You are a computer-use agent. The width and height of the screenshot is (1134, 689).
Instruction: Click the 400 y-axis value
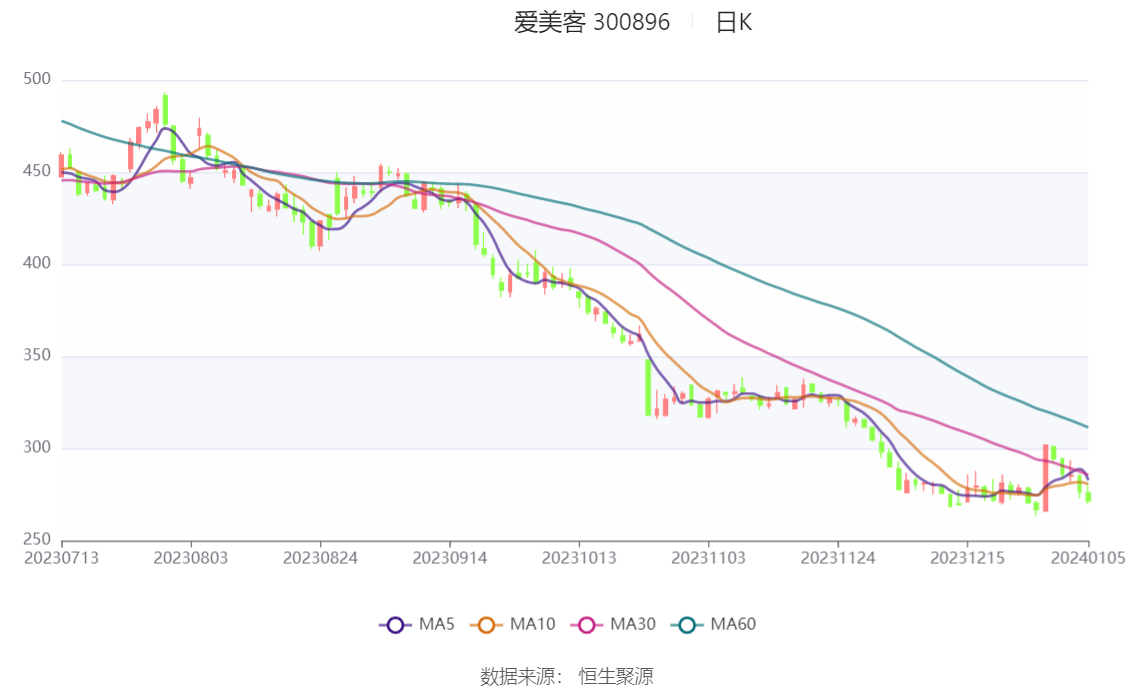38,263
